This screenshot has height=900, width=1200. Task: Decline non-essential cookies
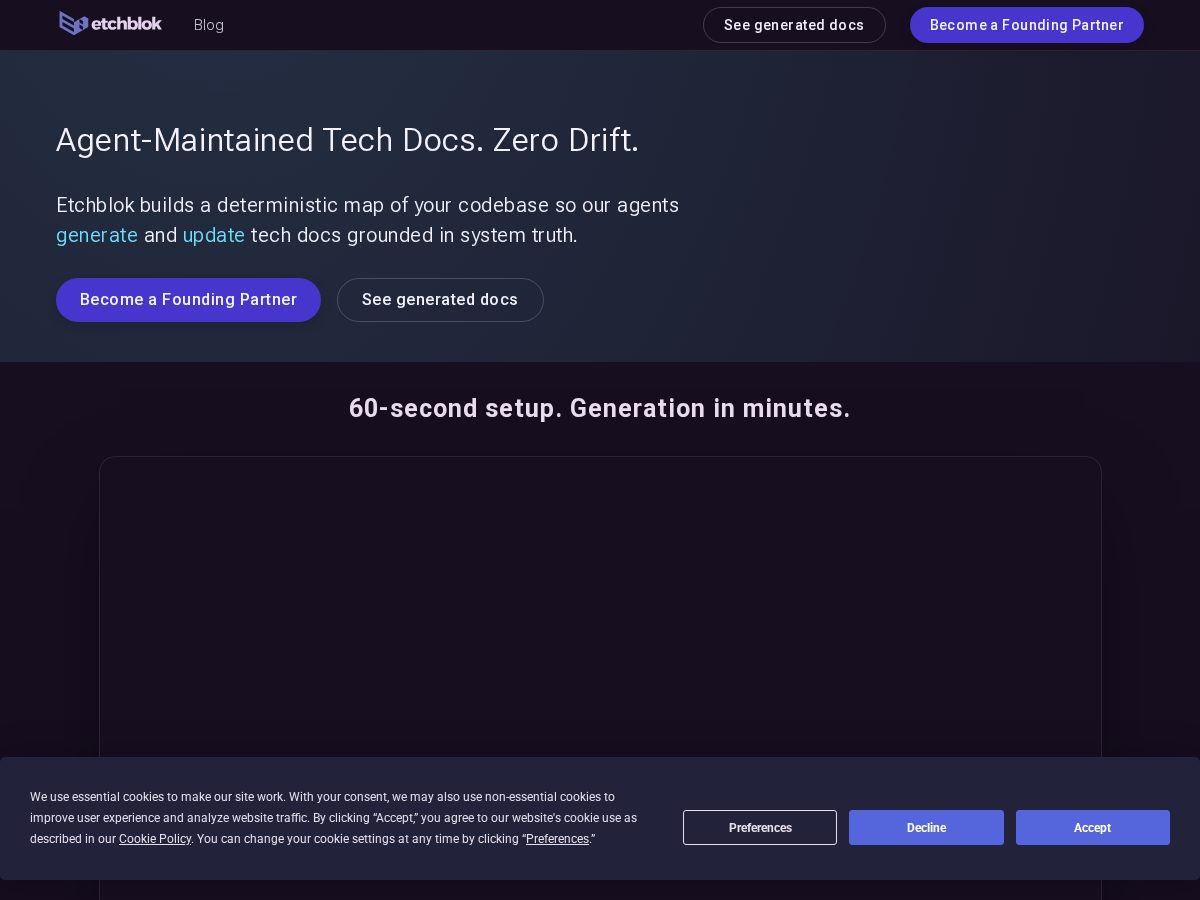926,827
